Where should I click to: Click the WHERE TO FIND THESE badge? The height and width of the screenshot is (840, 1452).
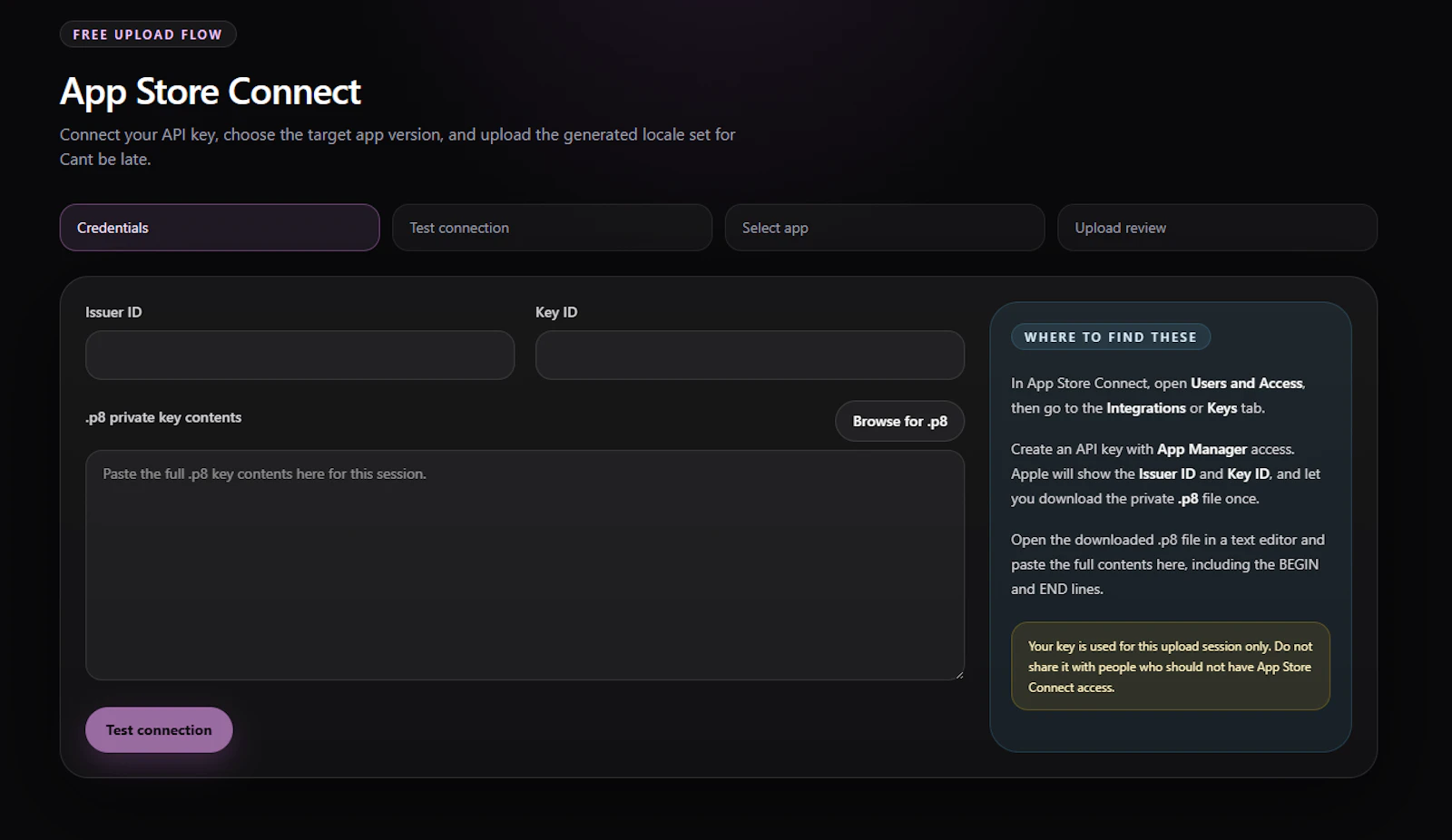[x=1111, y=337]
